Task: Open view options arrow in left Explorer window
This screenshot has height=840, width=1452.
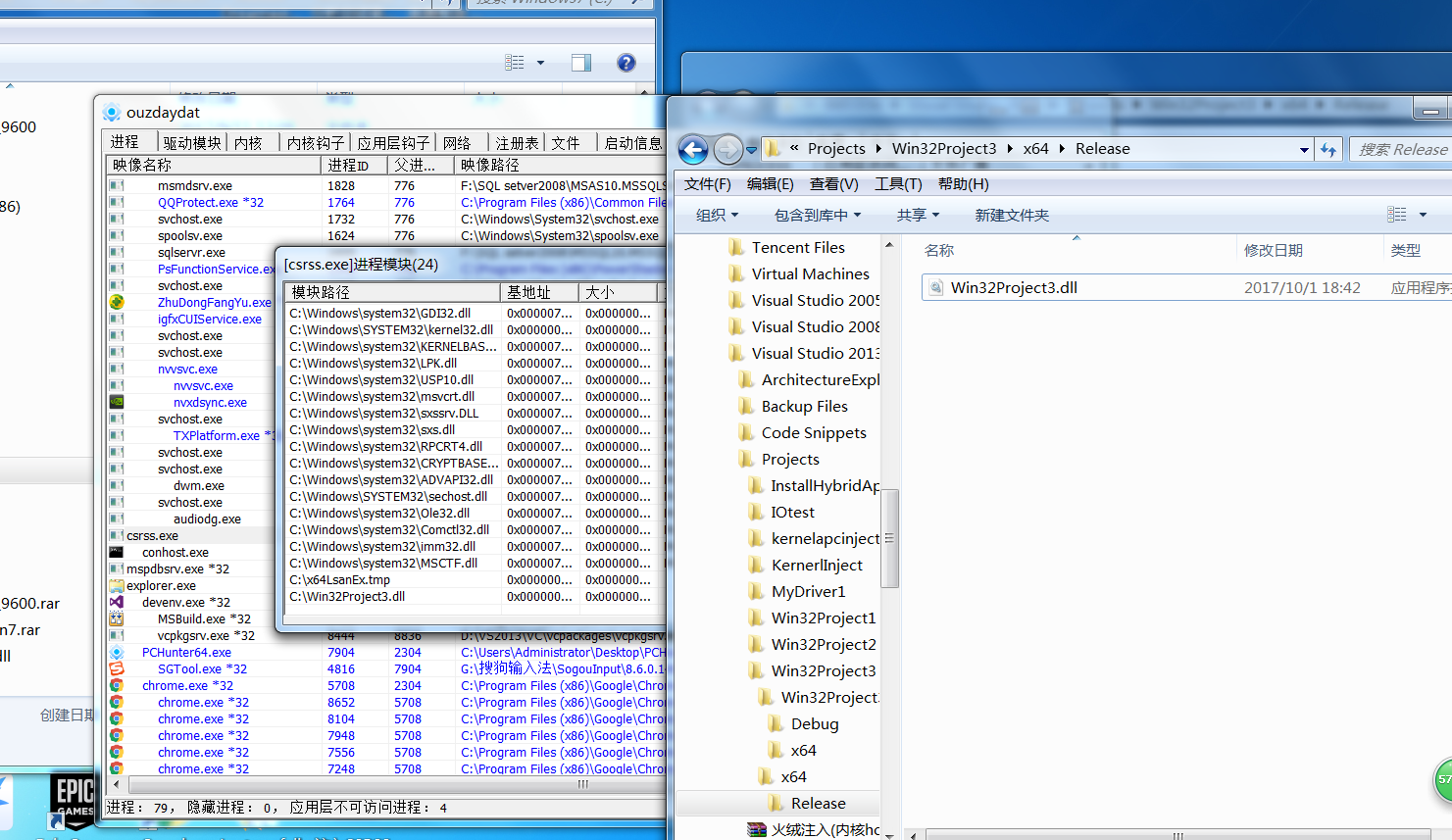Action: pos(540,63)
